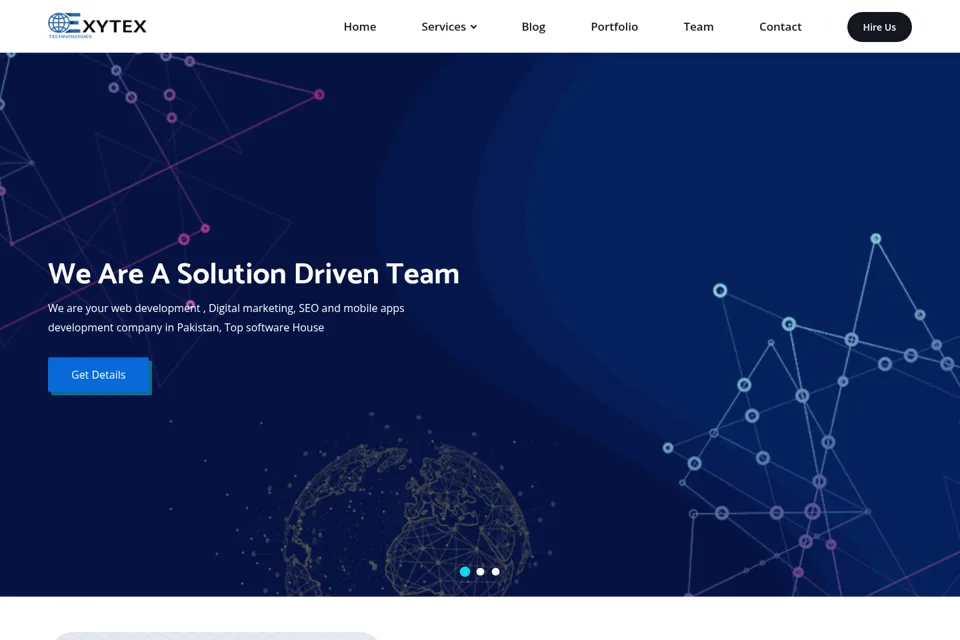Click the Hire Us button
960x640 pixels.
point(879,27)
